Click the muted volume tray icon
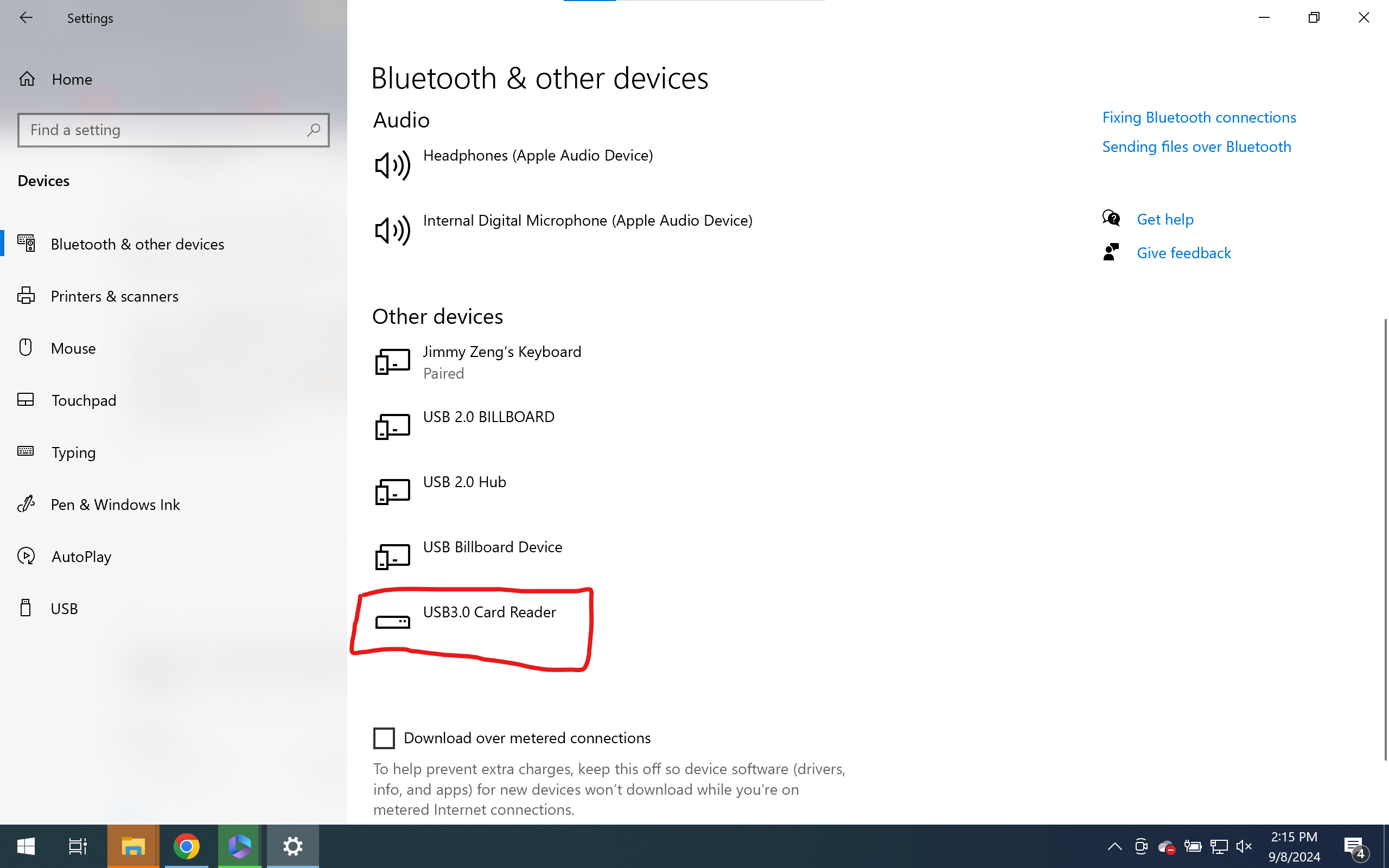 tap(1244, 846)
